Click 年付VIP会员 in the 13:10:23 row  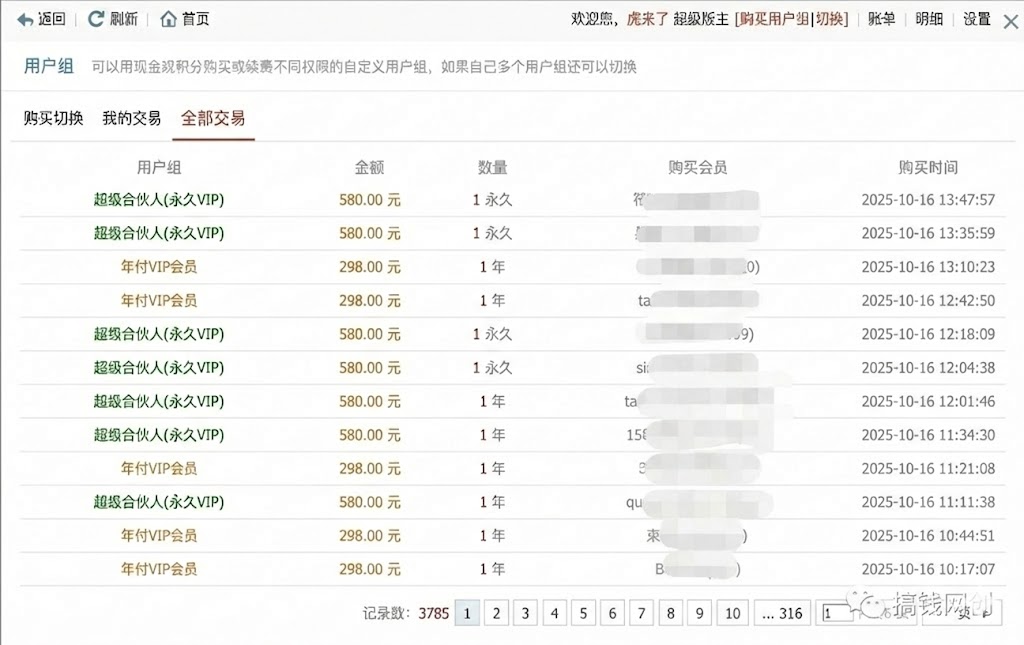[159, 267]
